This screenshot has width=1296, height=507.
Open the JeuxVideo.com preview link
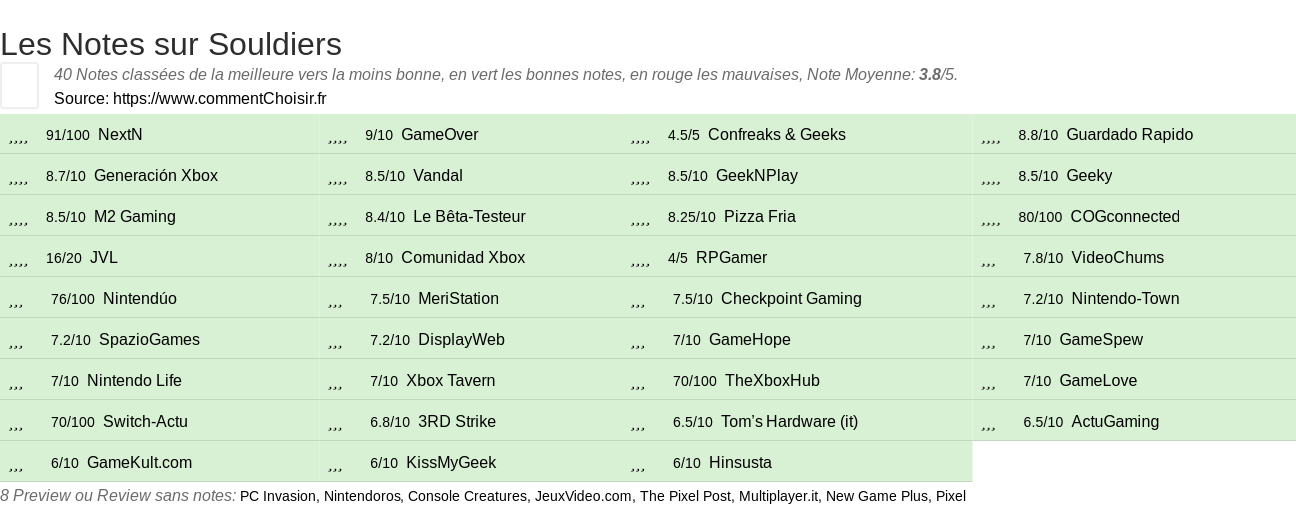(x=583, y=496)
